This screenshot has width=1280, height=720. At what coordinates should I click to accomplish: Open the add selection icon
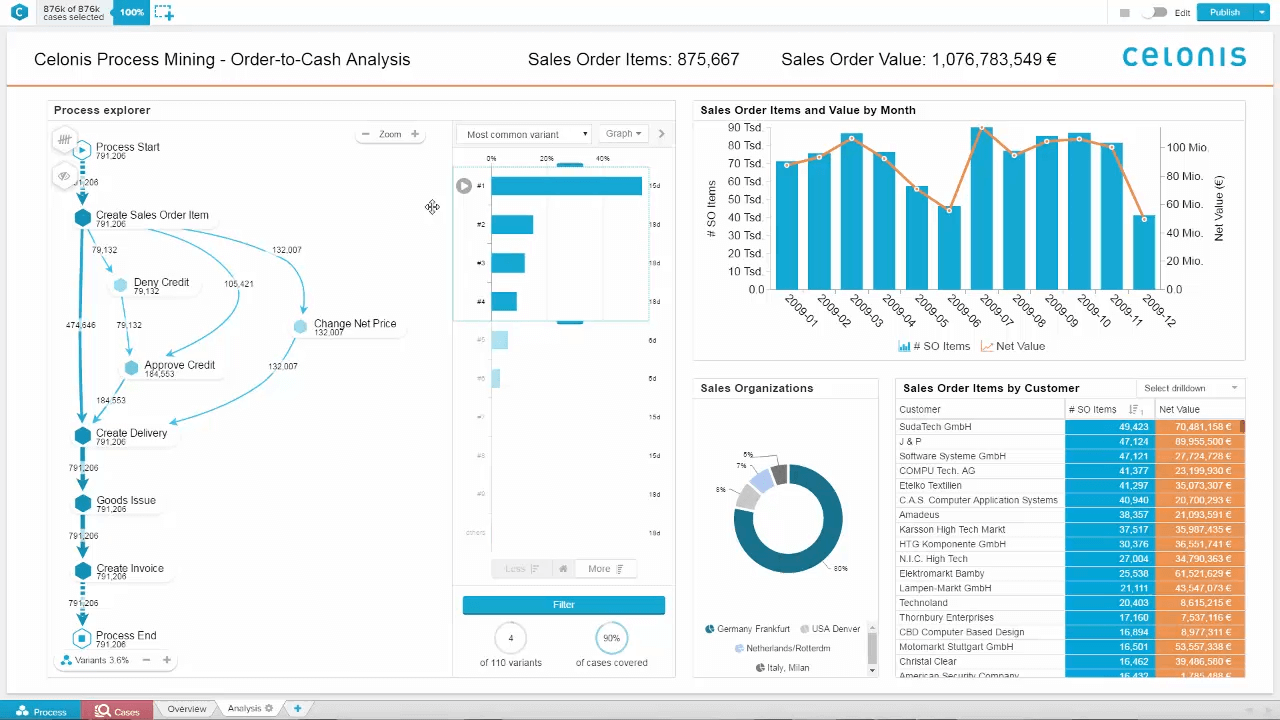pos(163,13)
